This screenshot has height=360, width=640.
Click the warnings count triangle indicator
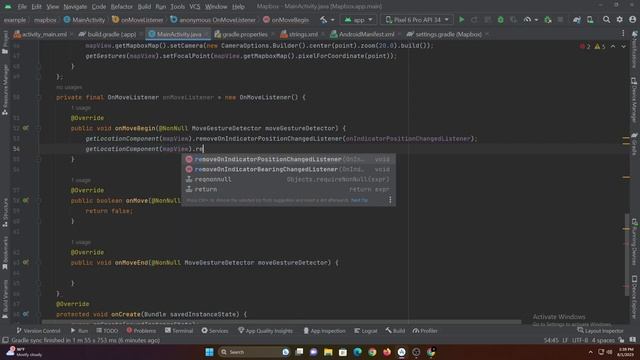[600, 47]
